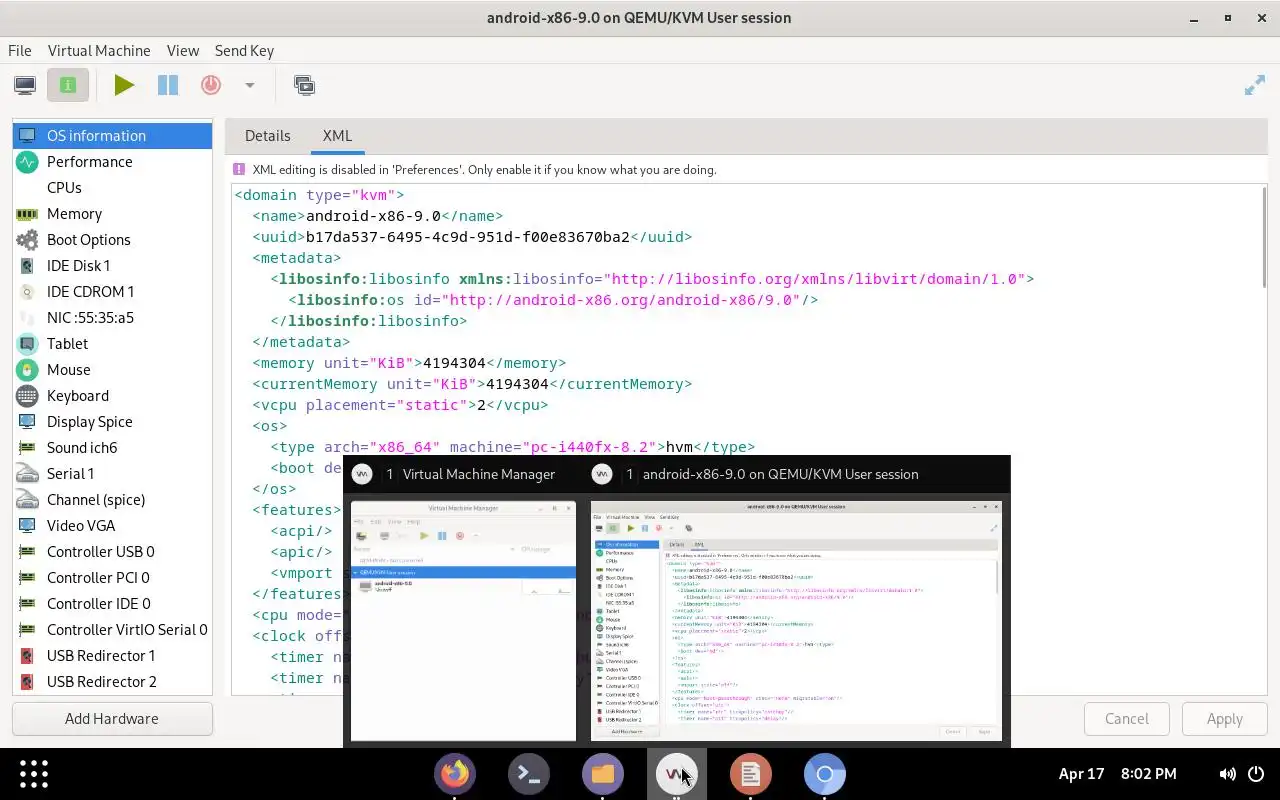Open the Virtual Machine menu
This screenshot has width=1280, height=800.
99,50
